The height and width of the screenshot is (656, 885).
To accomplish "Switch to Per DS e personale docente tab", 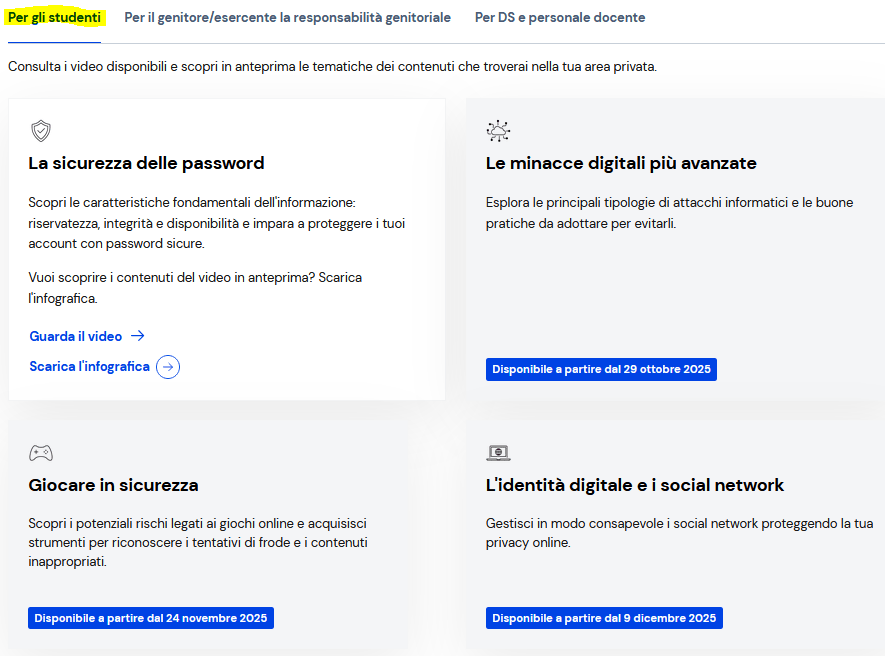I will 559,18.
